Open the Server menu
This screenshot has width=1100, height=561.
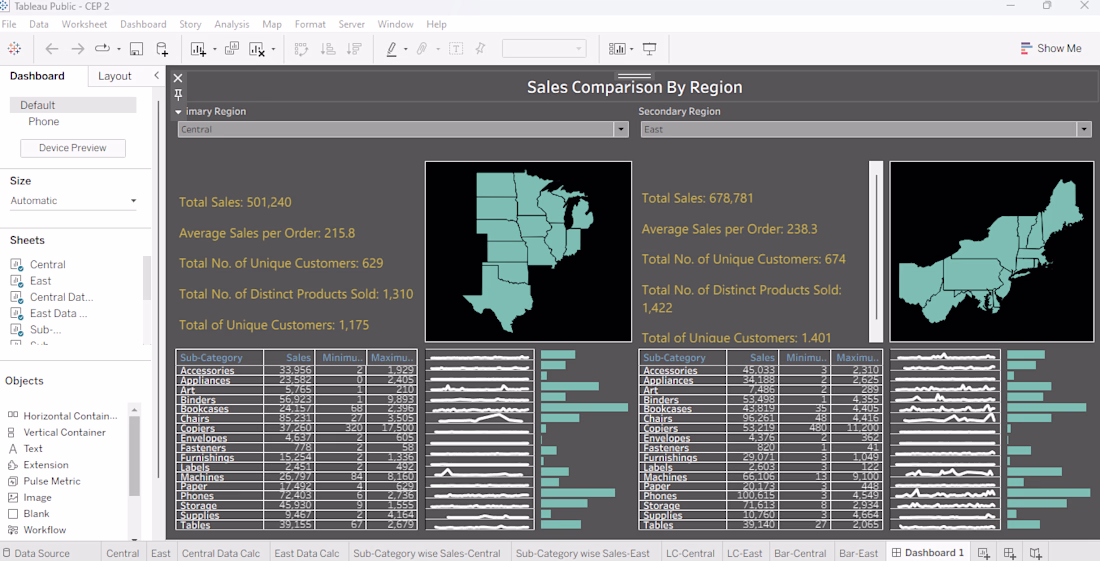351,24
